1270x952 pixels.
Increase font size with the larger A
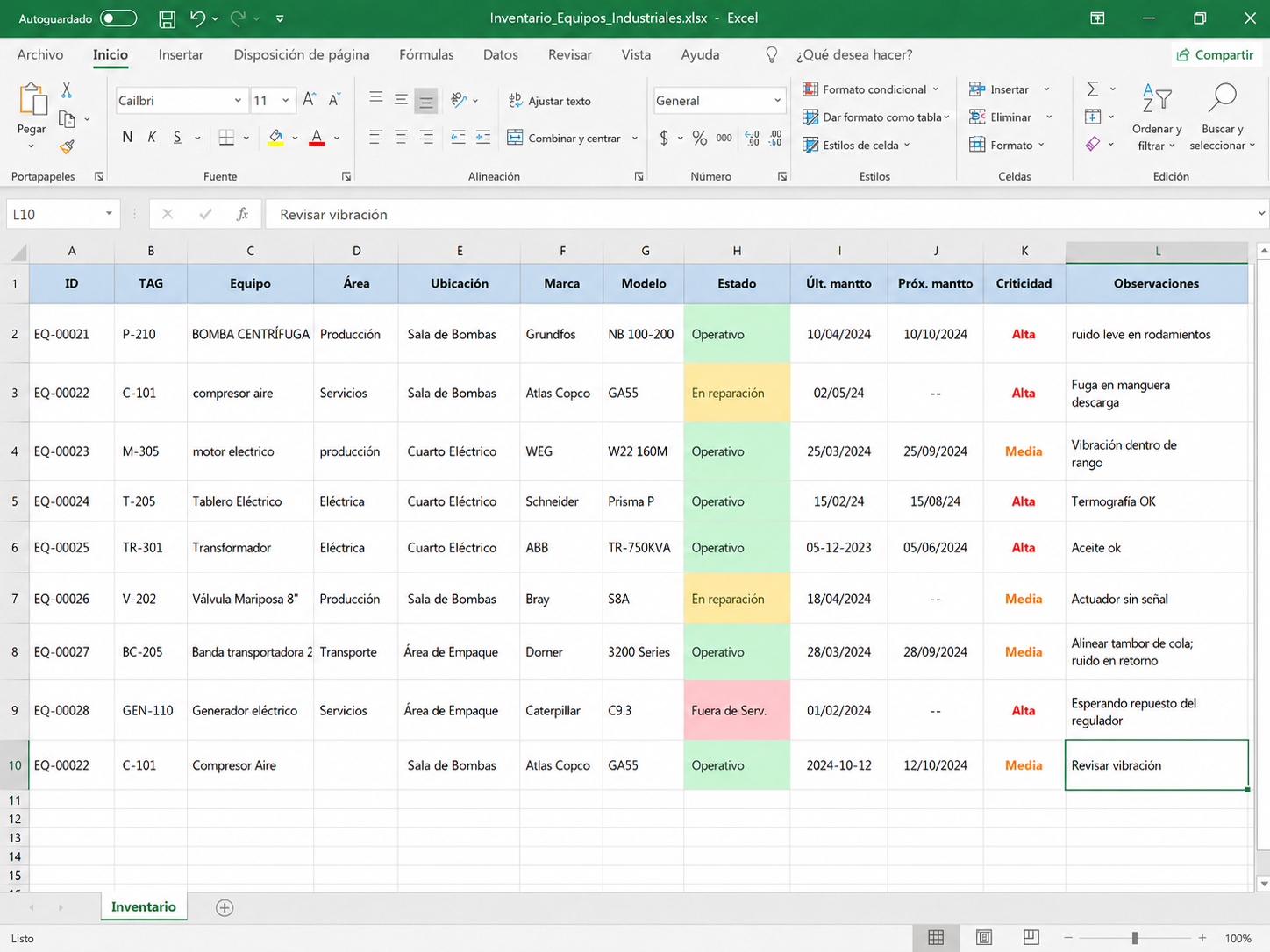pos(309,100)
